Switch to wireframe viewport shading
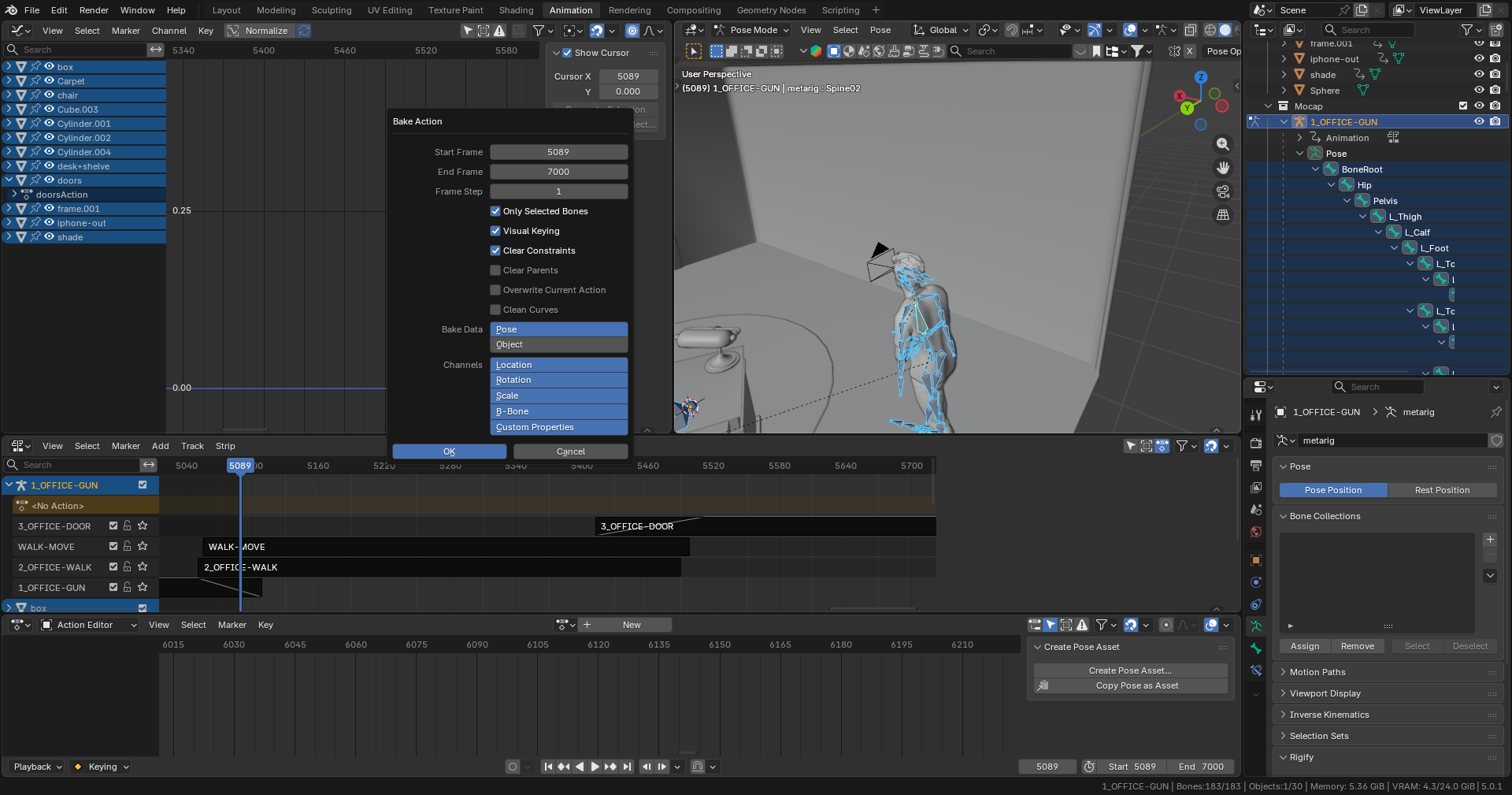This screenshot has width=1512, height=795. click(x=1210, y=30)
